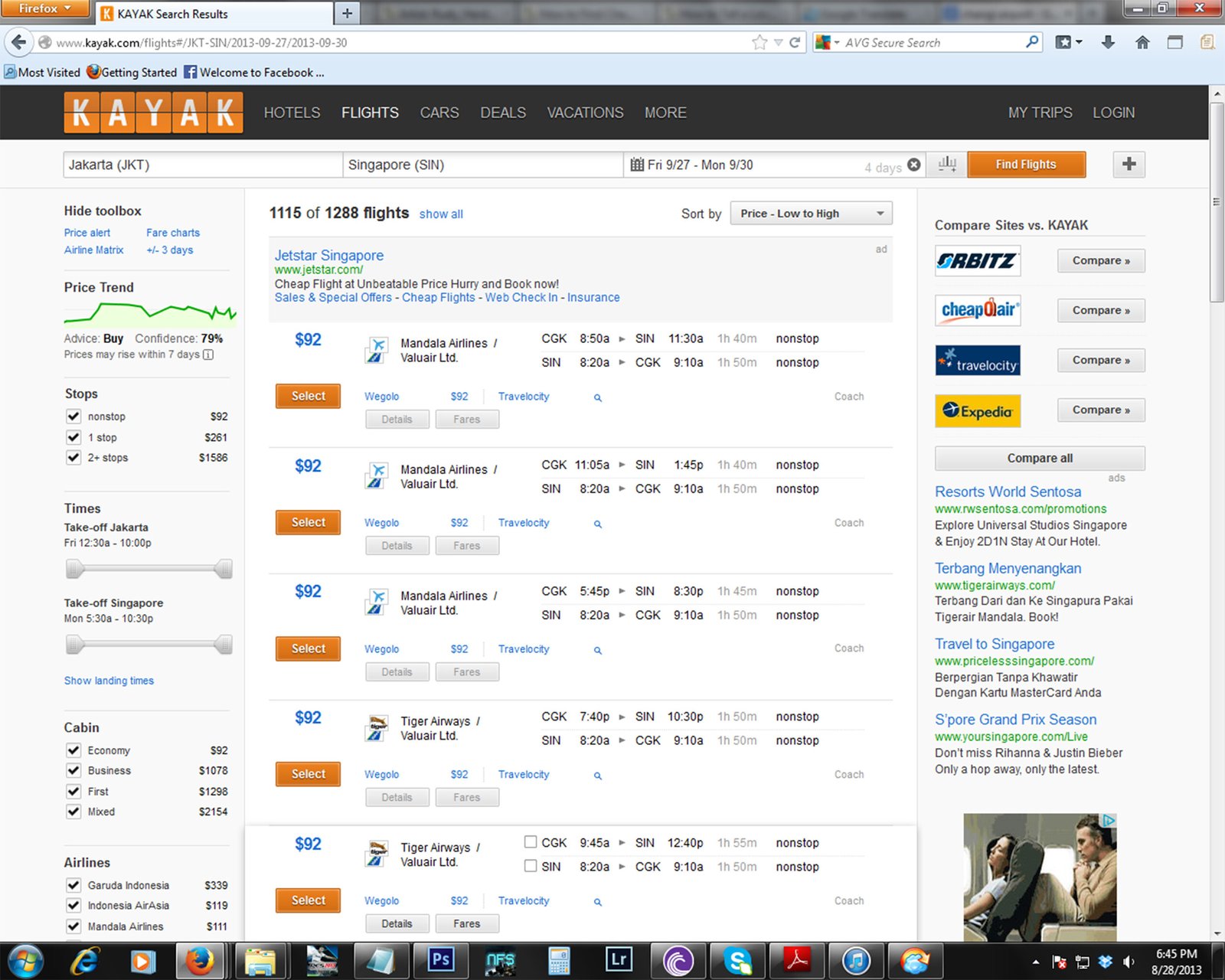Click the plus icon beside Find Flights

point(1129,165)
